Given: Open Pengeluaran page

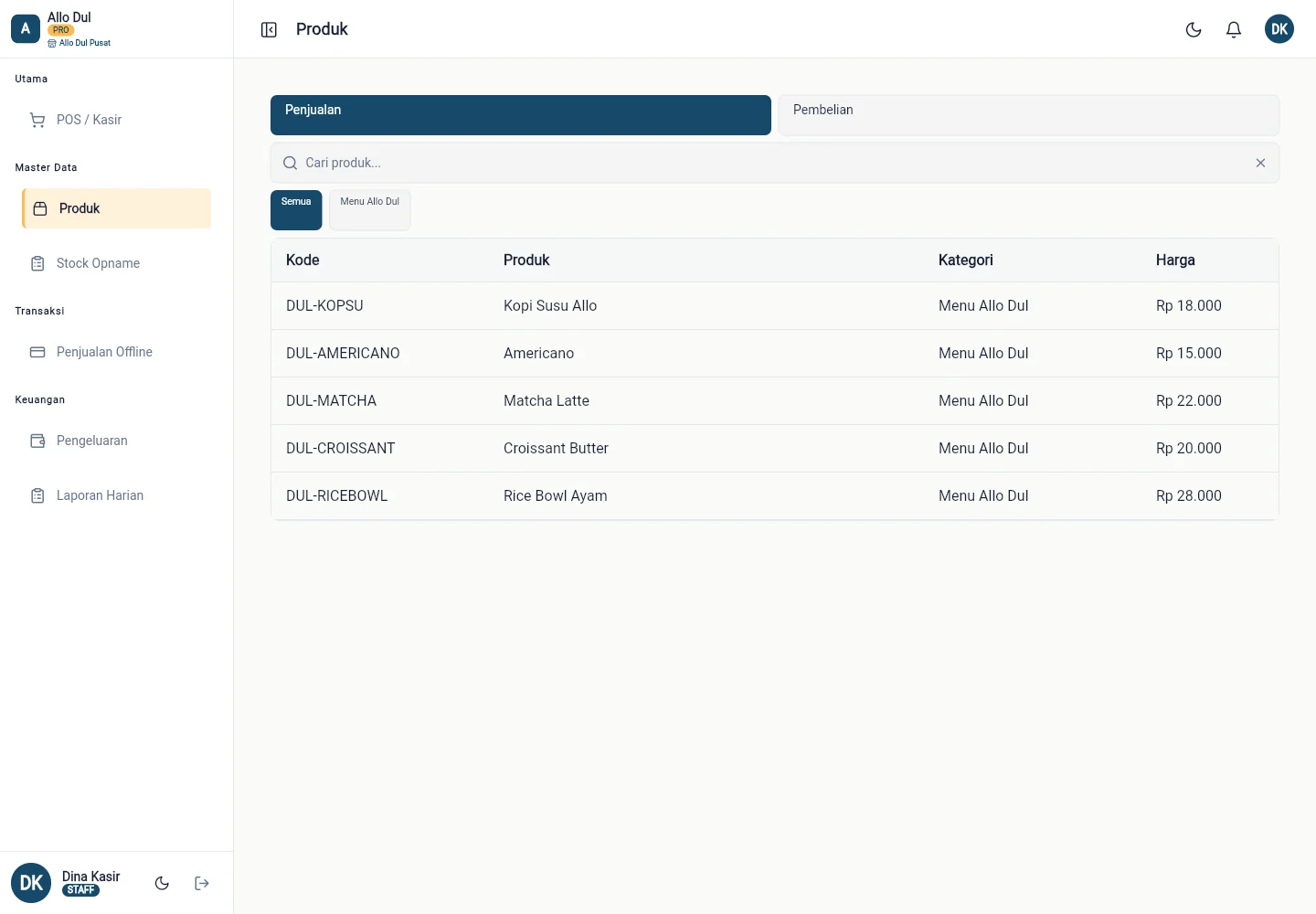Looking at the screenshot, I should coord(117,441).
